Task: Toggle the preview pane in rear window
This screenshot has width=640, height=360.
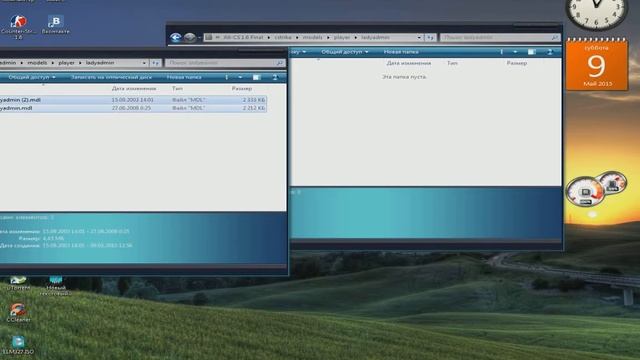Action: [x=531, y=52]
